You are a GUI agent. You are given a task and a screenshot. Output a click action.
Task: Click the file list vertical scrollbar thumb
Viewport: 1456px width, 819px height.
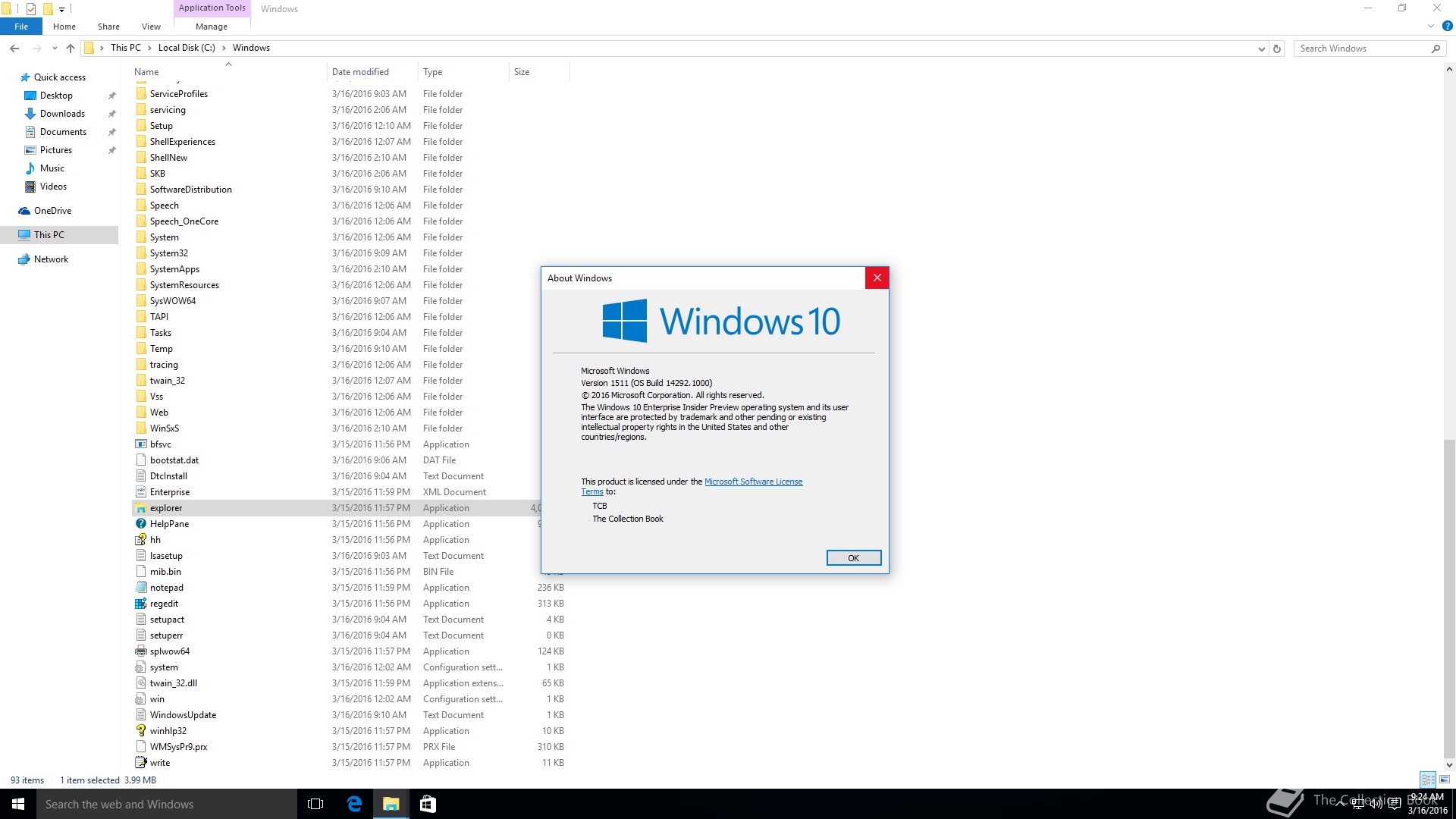click(x=1449, y=599)
